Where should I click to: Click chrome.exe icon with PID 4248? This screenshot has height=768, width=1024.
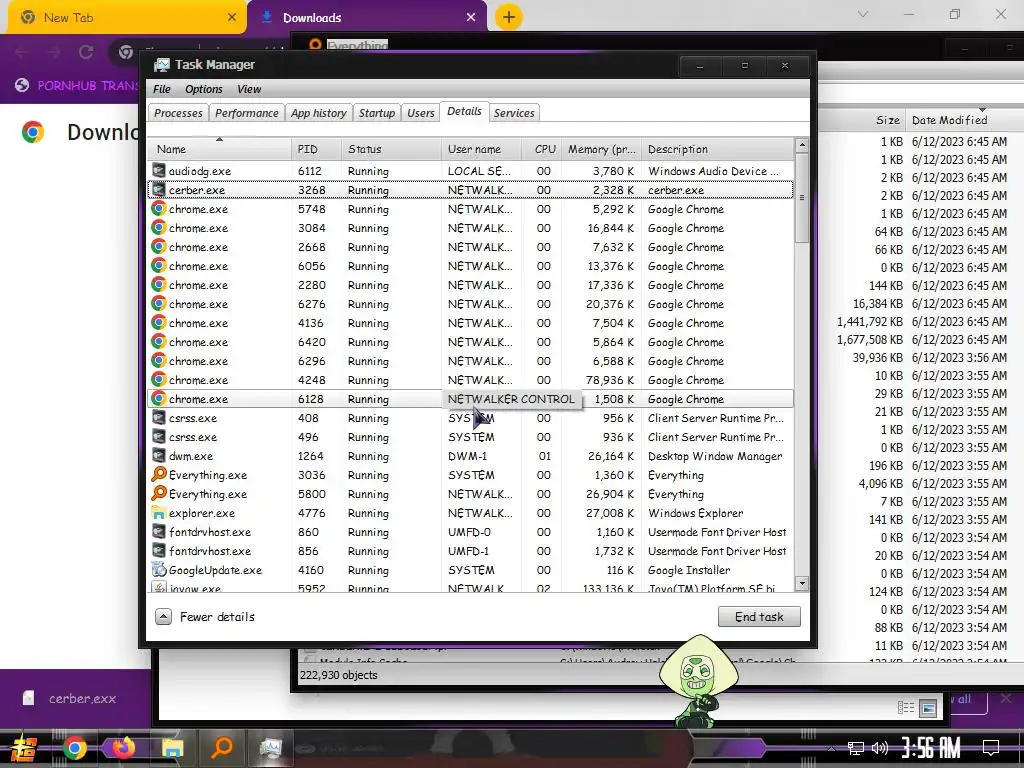[158, 379]
